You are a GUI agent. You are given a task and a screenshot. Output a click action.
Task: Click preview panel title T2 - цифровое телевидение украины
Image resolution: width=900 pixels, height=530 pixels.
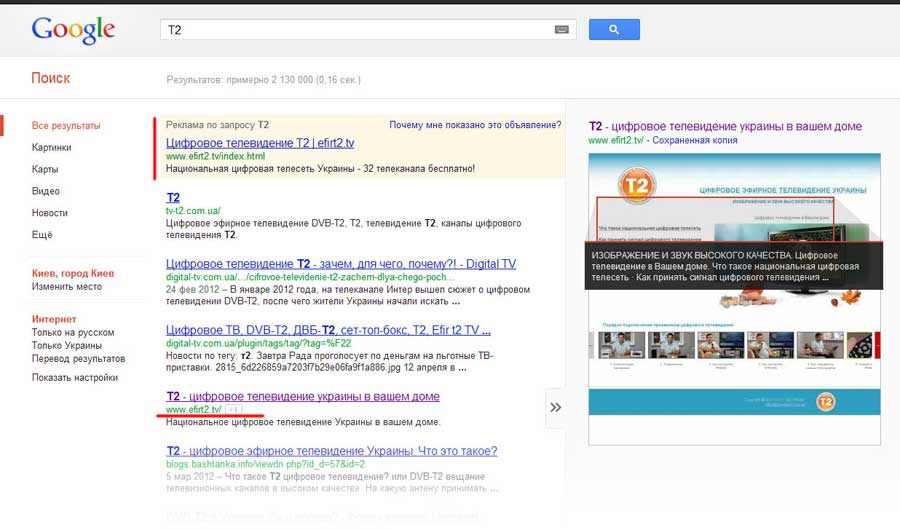[726, 126]
